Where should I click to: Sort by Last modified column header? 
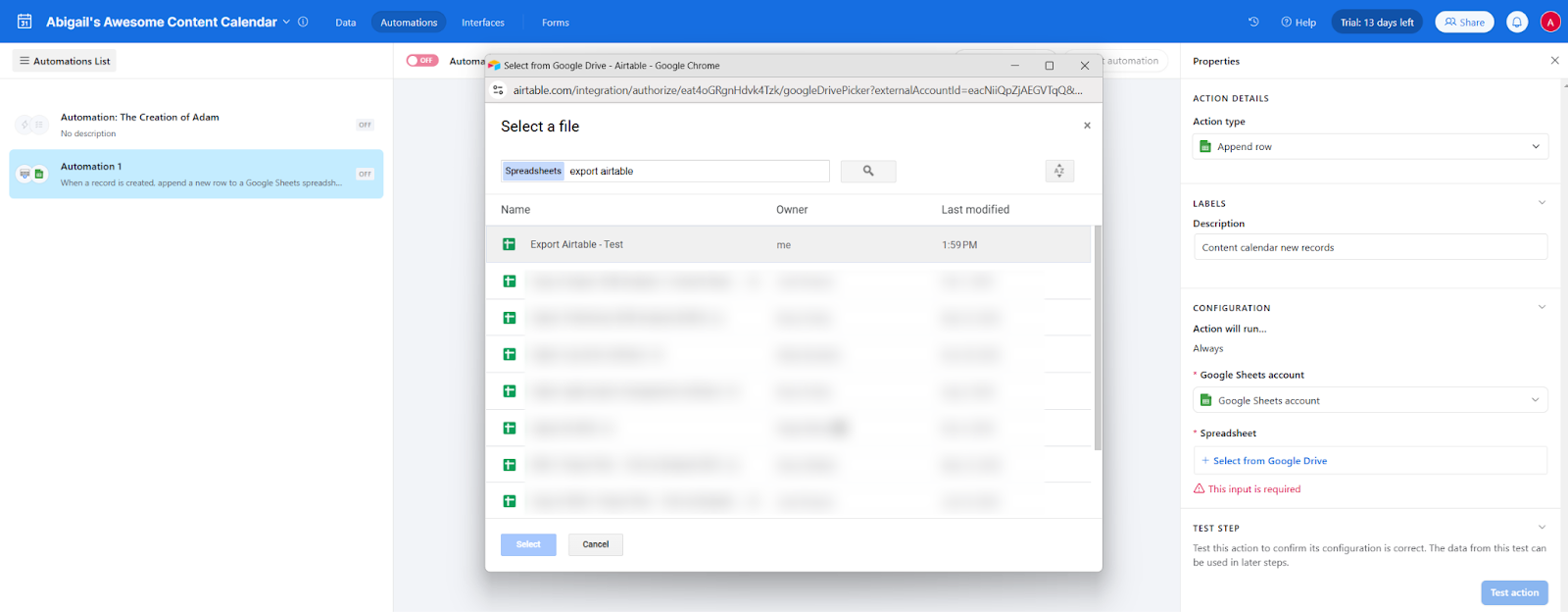(x=975, y=210)
